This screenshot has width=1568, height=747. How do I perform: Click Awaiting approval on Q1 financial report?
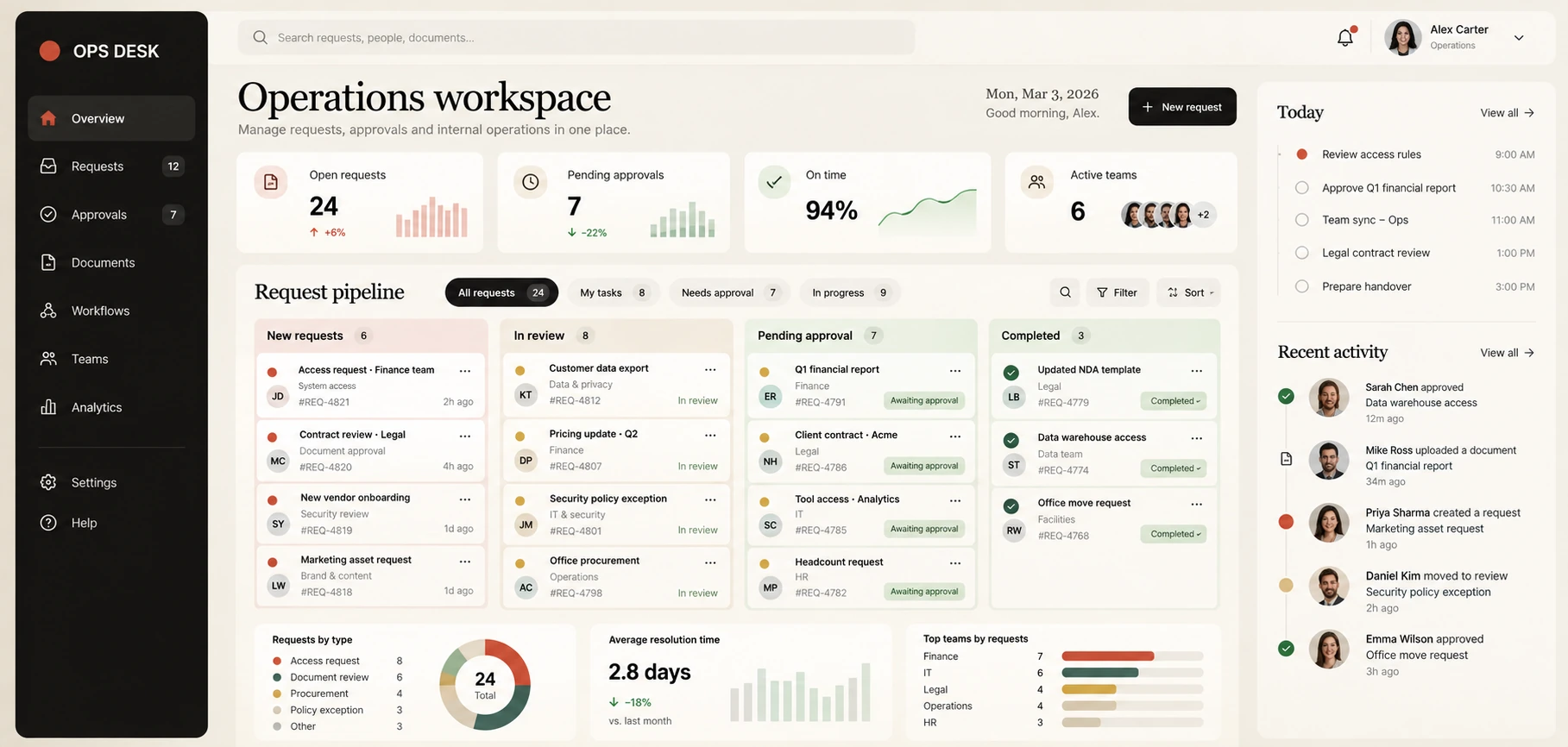pos(924,400)
